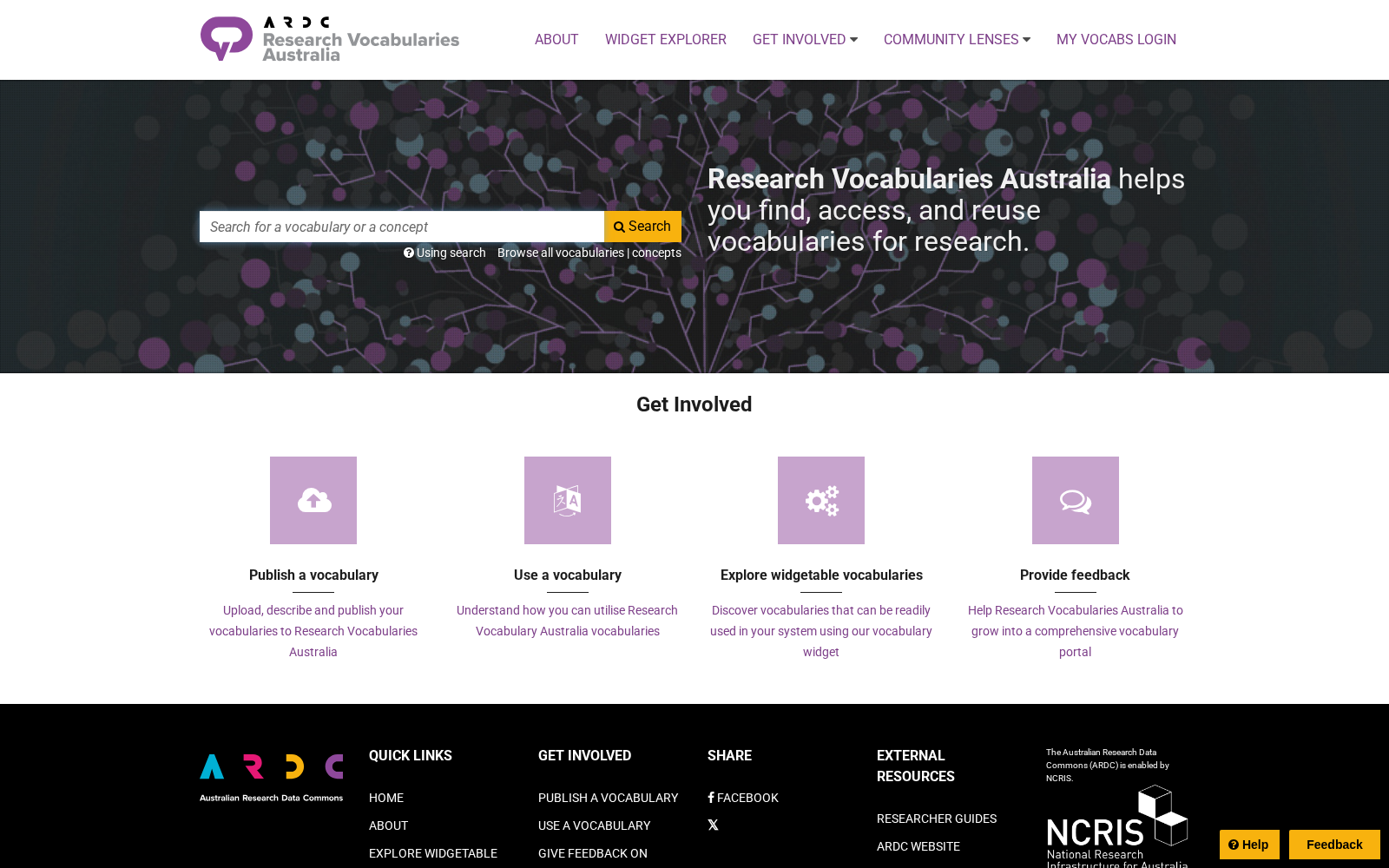1389x868 pixels.
Task: Click 'Help Research Vocabularies Australia to grow' text
Action: 1075,631
